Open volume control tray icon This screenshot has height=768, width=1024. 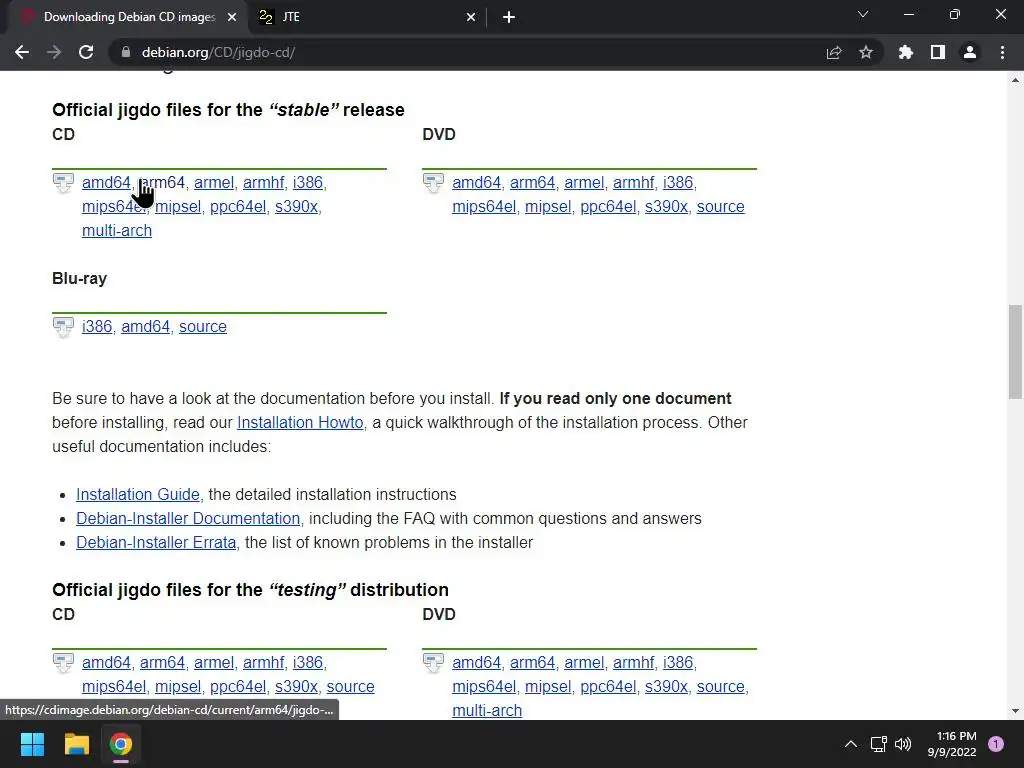pyautogui.click(x=903, y=744)
